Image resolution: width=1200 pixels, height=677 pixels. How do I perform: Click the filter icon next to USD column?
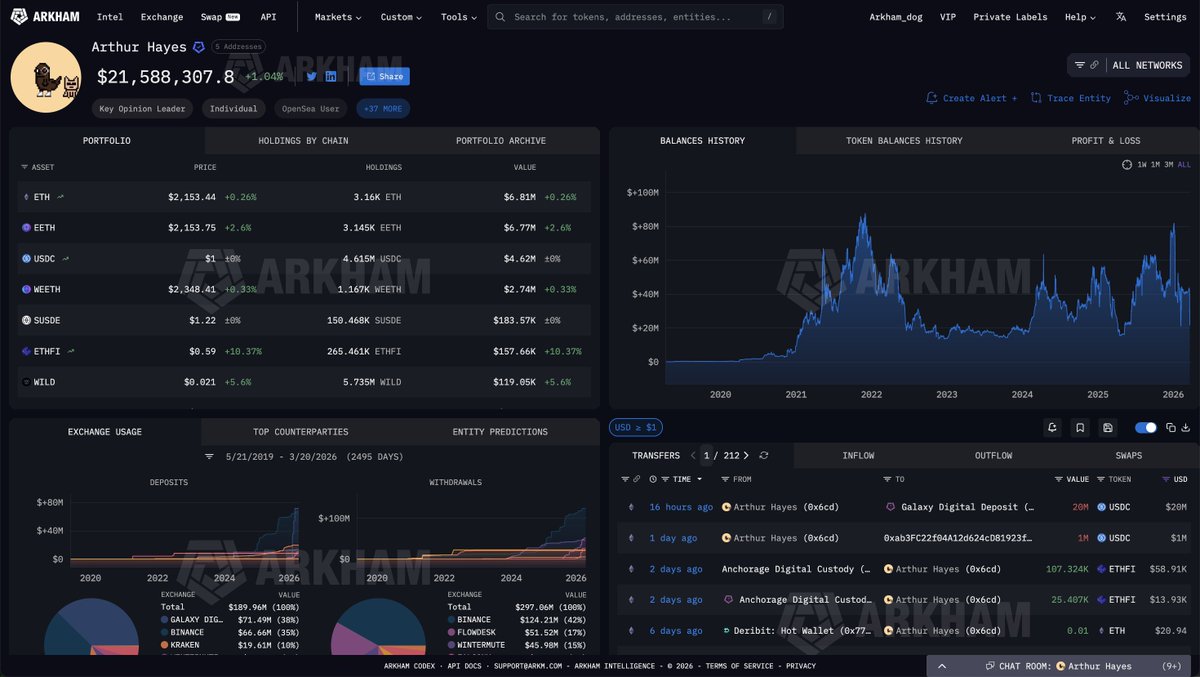[1166, 479]
